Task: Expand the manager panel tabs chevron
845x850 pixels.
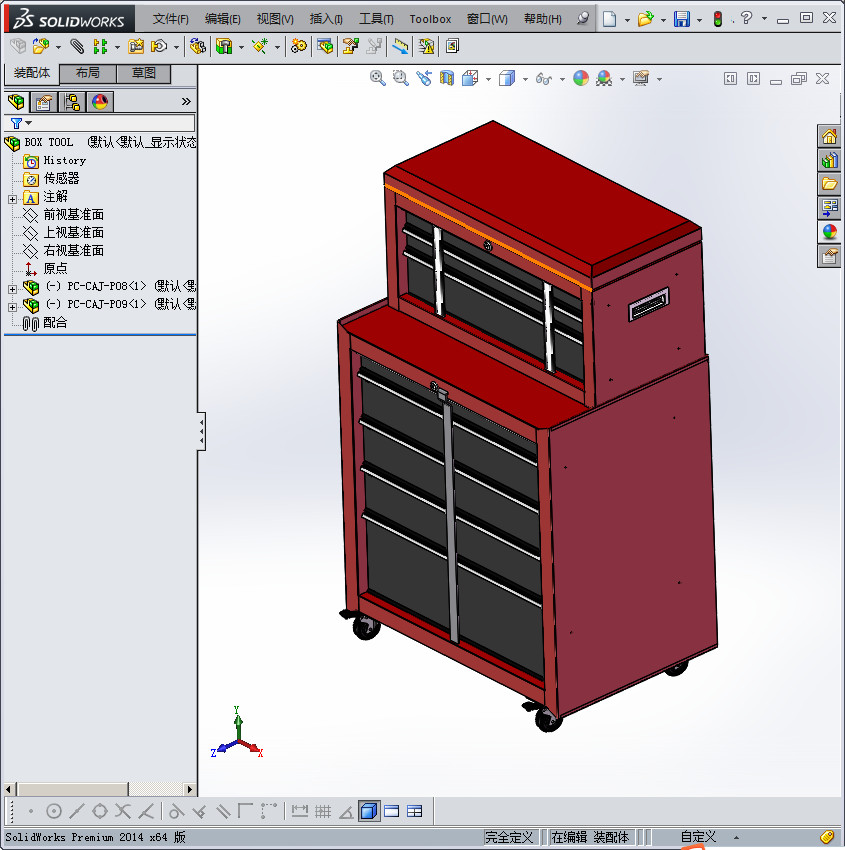Action: pos(186,101)
